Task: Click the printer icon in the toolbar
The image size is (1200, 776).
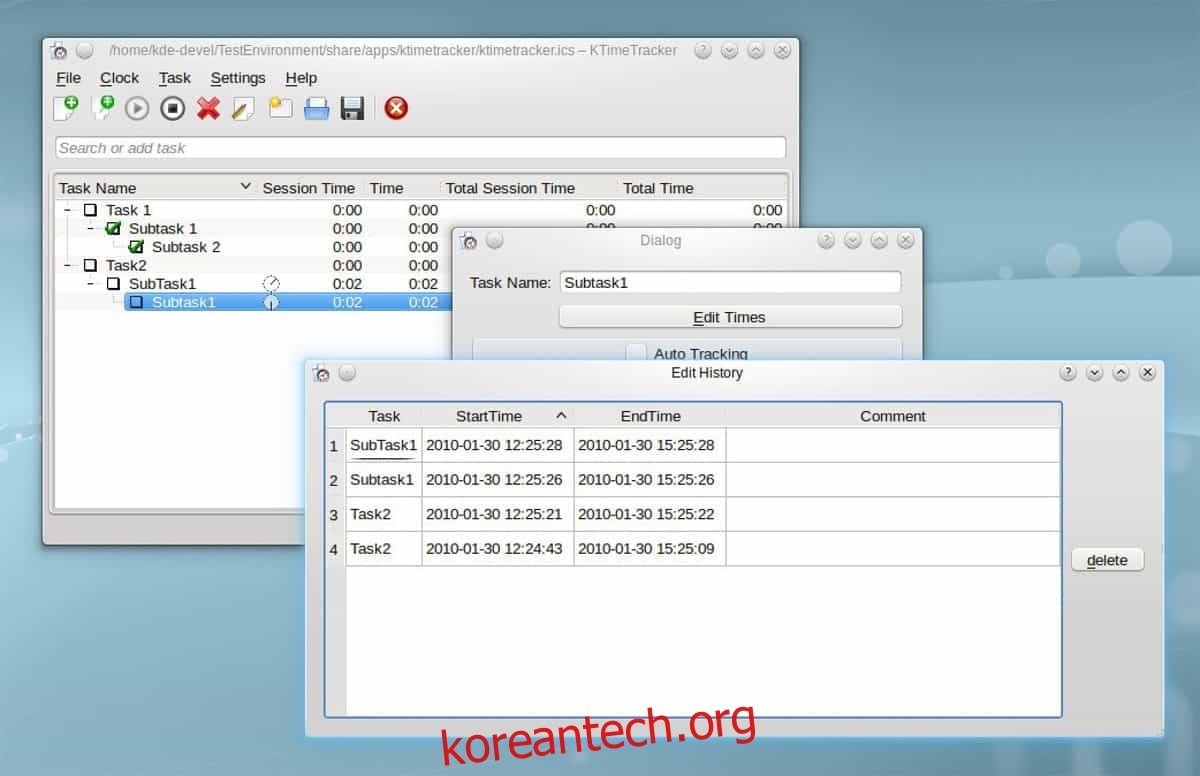Action: [x=316, y=109]
